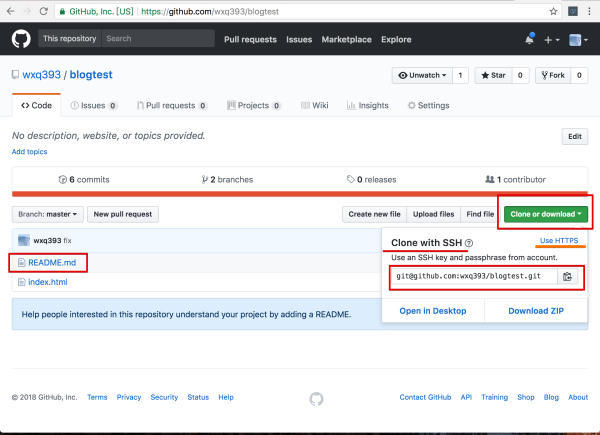Open the Wiki tab
Viewport: 600px width, 435px height.
pos(315,106)
